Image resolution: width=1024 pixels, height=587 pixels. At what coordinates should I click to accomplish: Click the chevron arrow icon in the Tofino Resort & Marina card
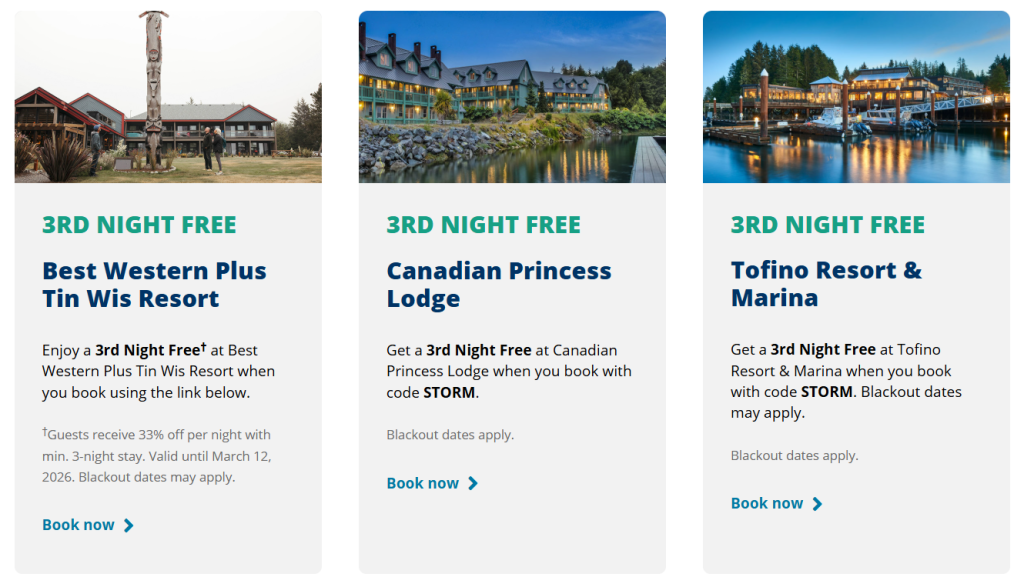point(817,504)
